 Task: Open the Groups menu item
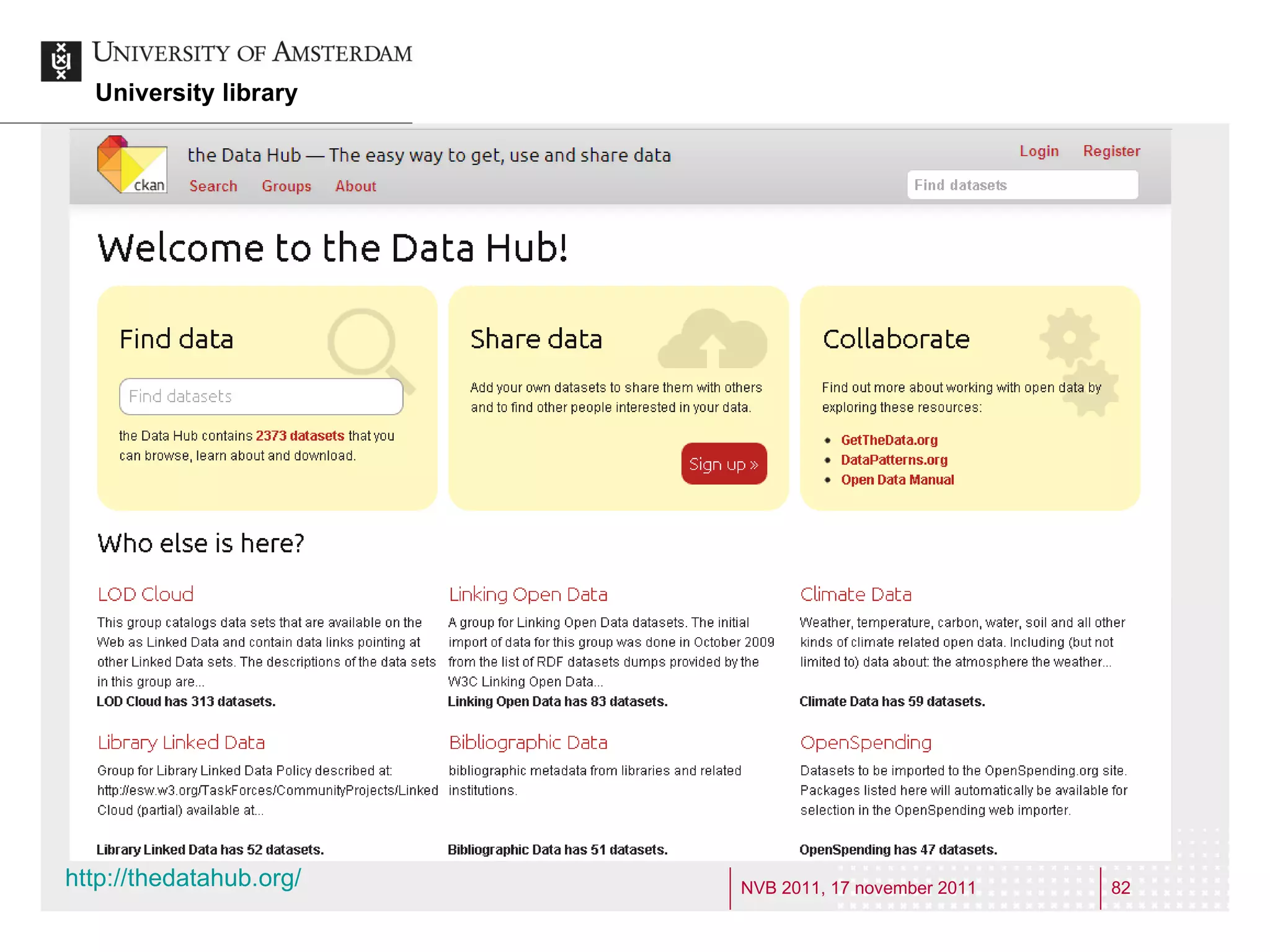point(286,186)
